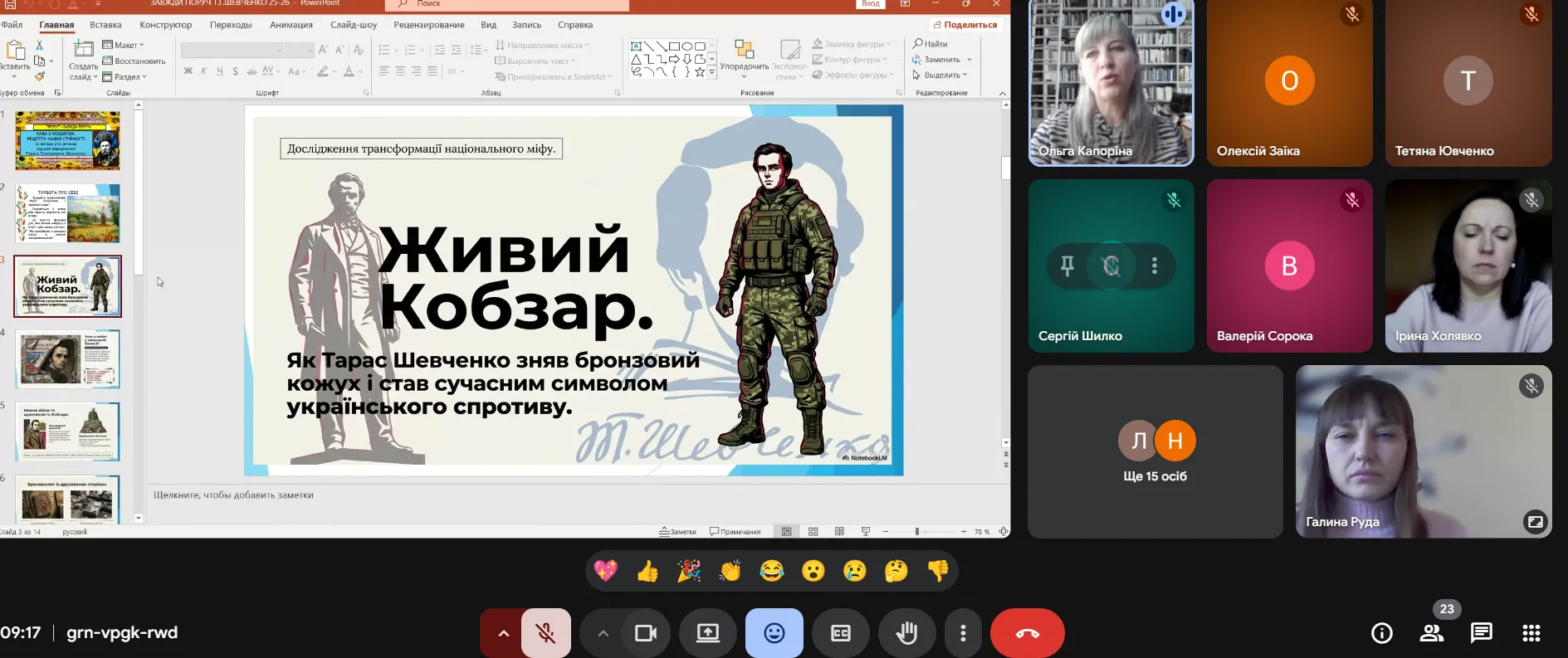Open the meeting chat panel

click(1481, 633)
